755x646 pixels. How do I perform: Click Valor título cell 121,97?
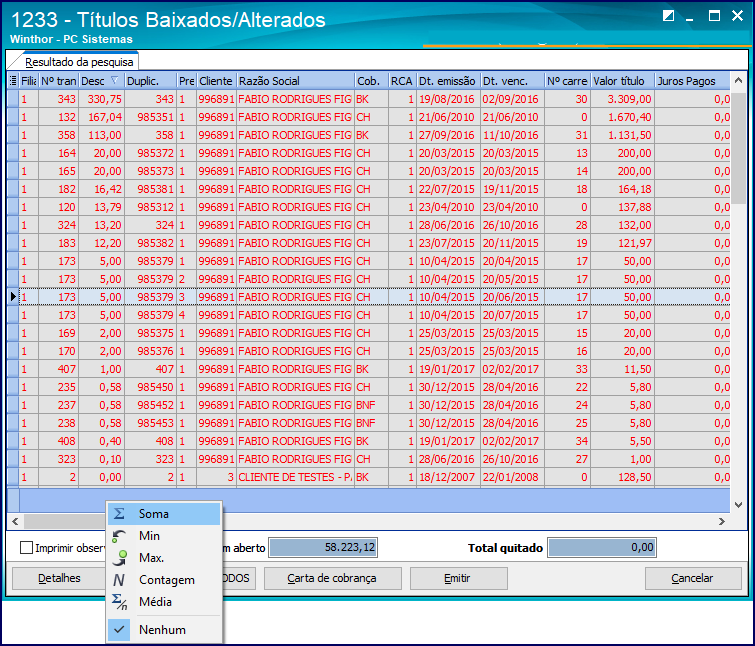623,243
